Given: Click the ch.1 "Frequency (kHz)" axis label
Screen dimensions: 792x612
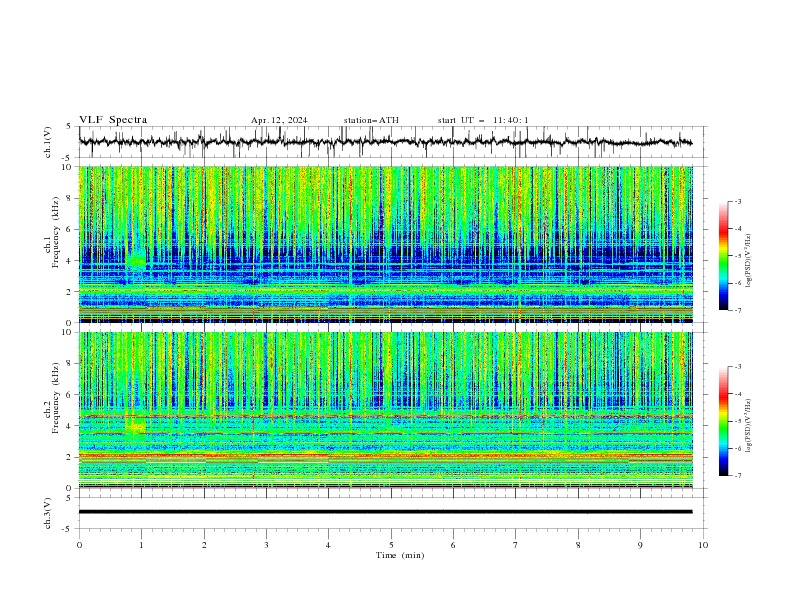Looking at the screenshot, I should point(56,230).
